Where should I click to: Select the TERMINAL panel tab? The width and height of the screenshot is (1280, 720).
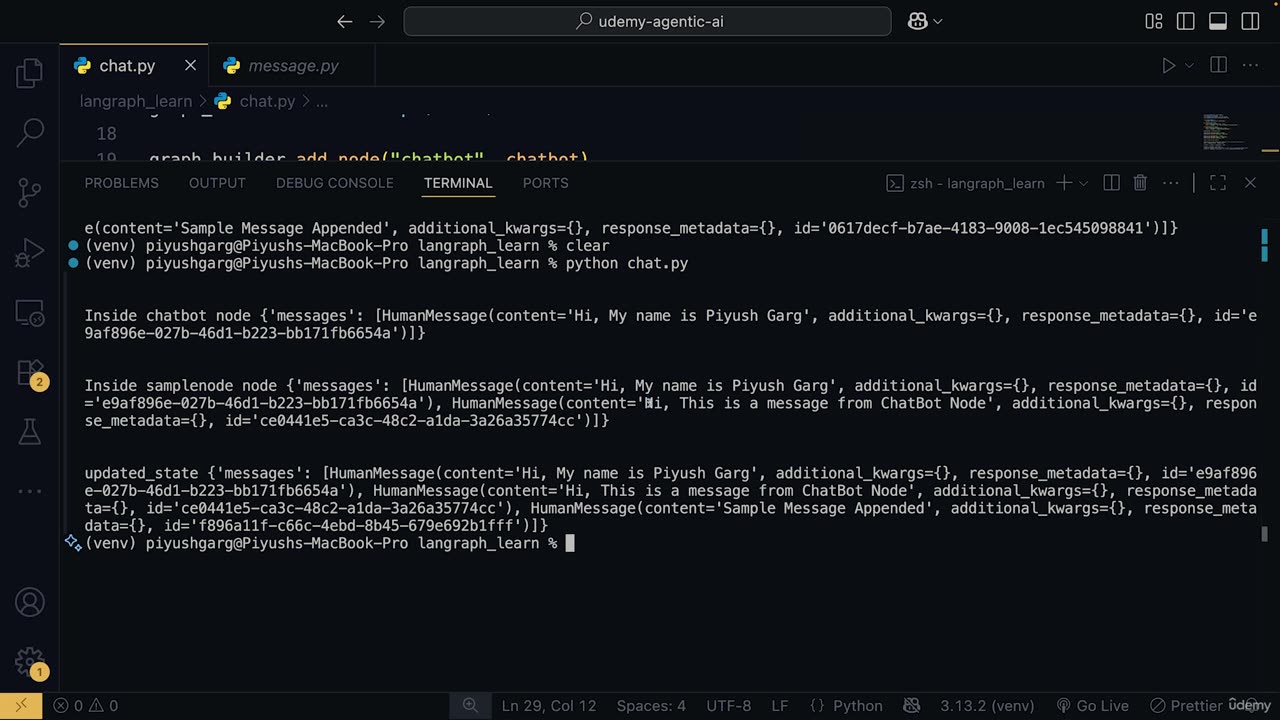point(458,183)
